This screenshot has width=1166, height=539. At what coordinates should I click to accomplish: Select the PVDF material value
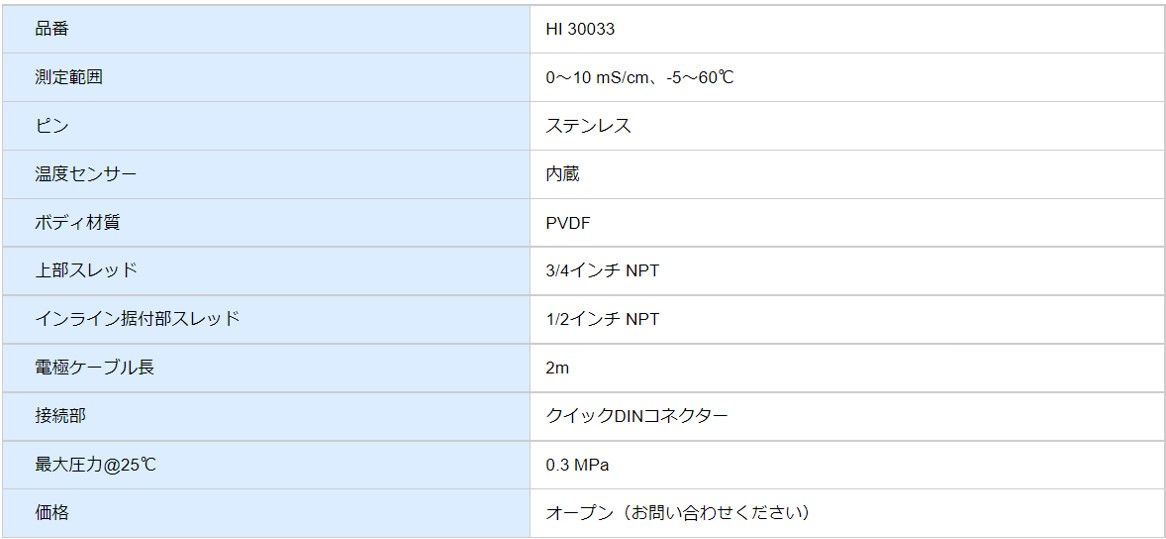(567, 223)
